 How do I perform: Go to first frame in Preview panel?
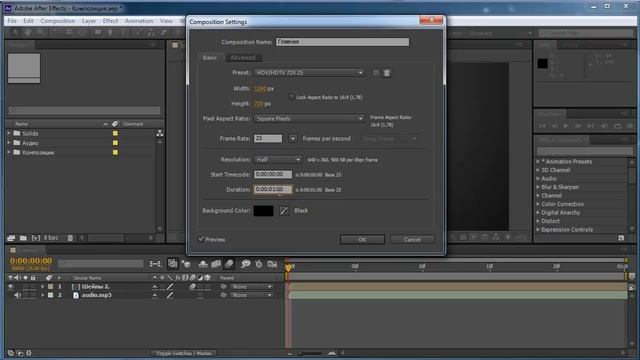[x=542, y=126]
